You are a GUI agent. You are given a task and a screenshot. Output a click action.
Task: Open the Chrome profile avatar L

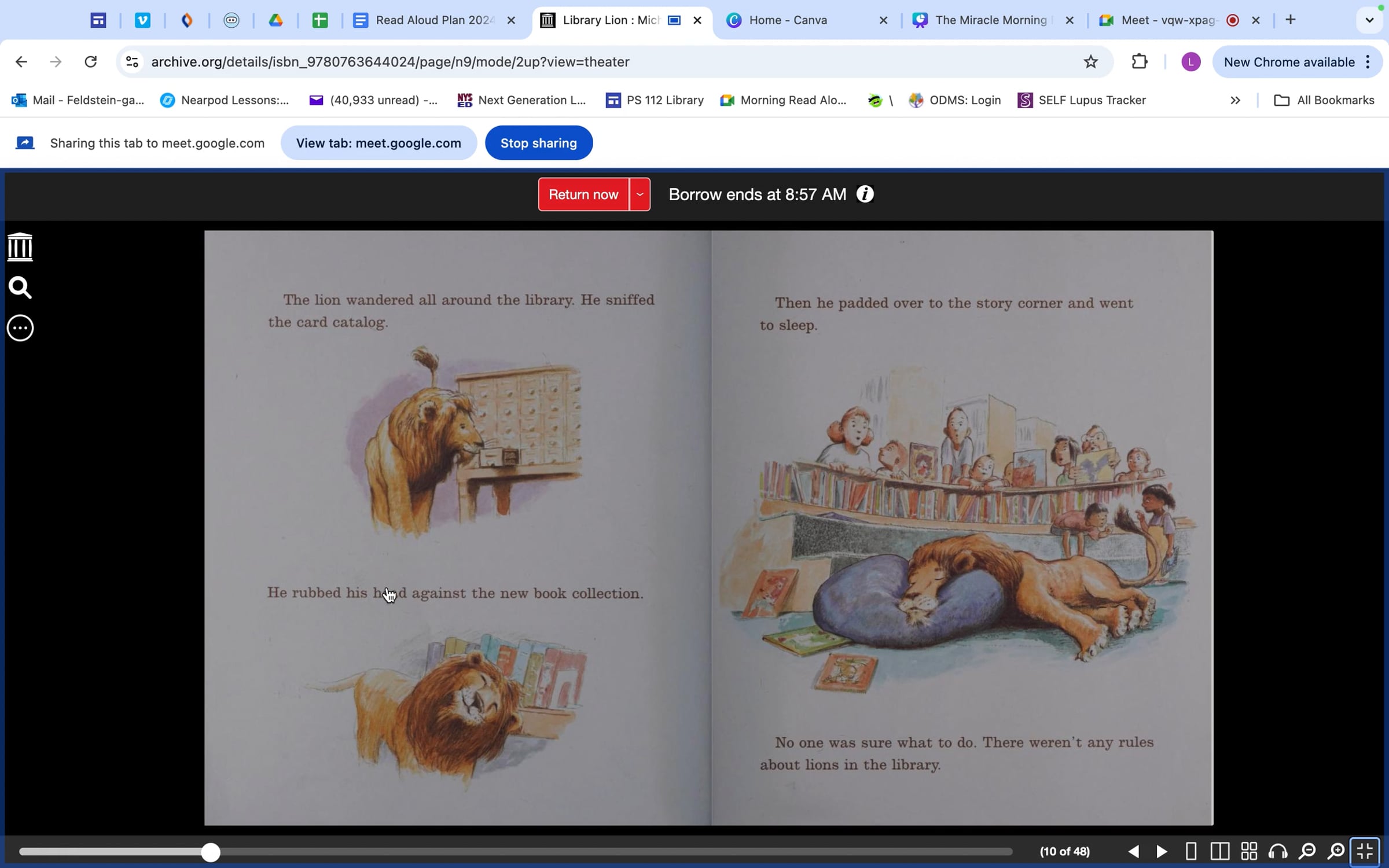click(1190, 62)
